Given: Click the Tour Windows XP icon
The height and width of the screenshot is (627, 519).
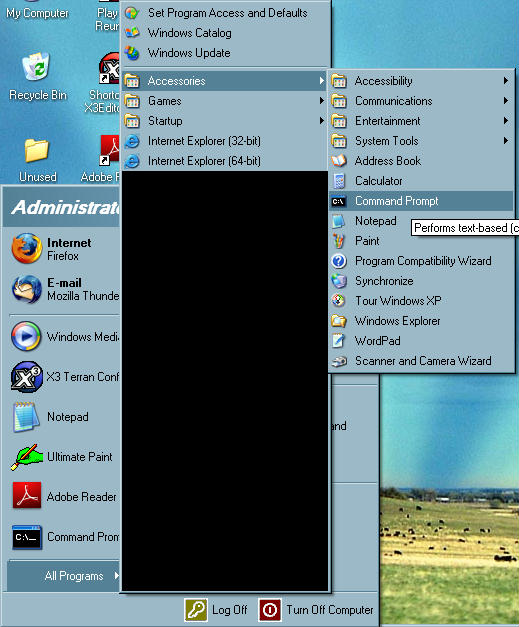Looking at the screenshot, I should pos(339,300).
